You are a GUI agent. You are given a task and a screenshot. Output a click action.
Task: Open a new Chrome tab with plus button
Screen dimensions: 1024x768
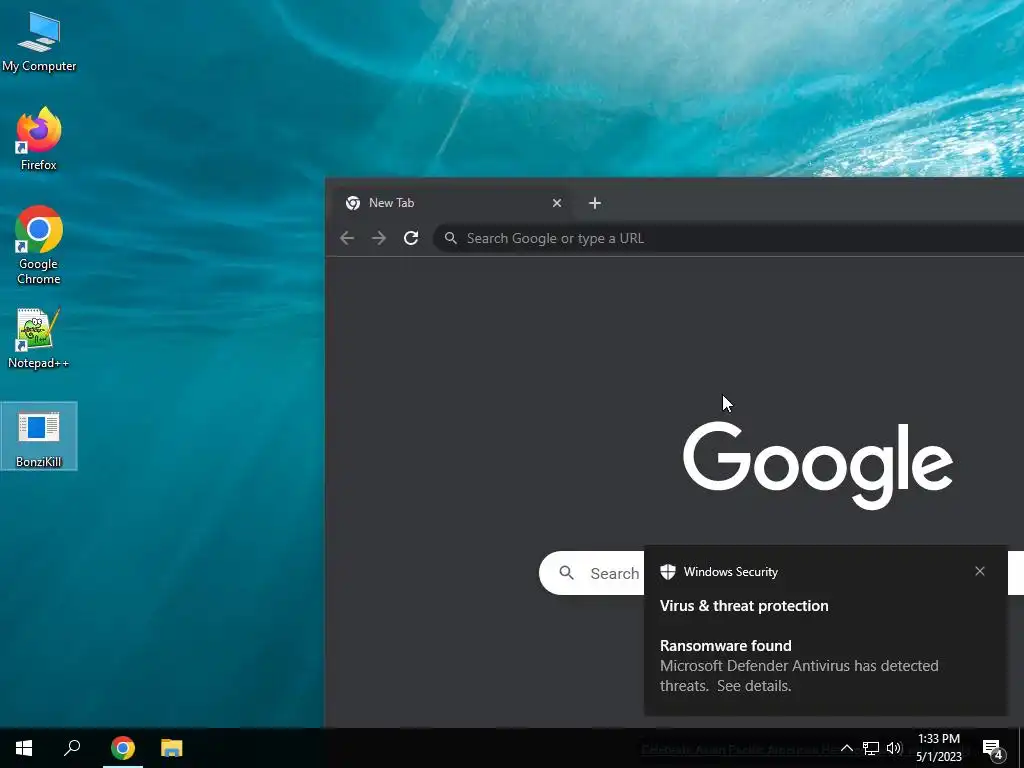(594, 203)
